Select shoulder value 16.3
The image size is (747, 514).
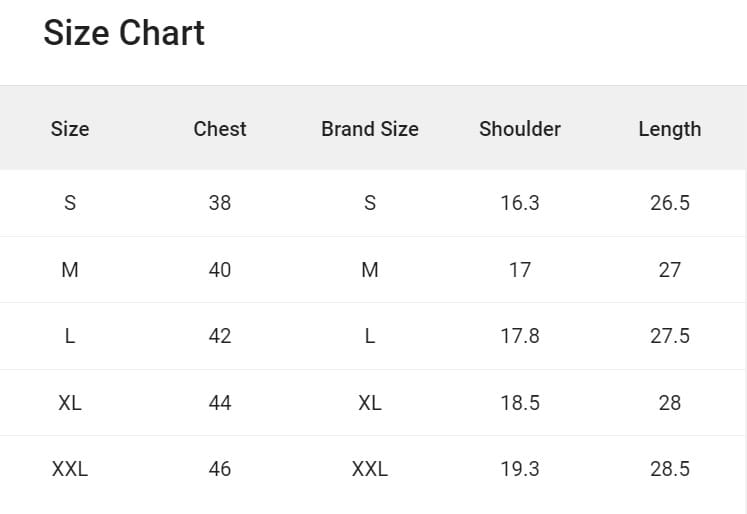(x=520, y=203)
